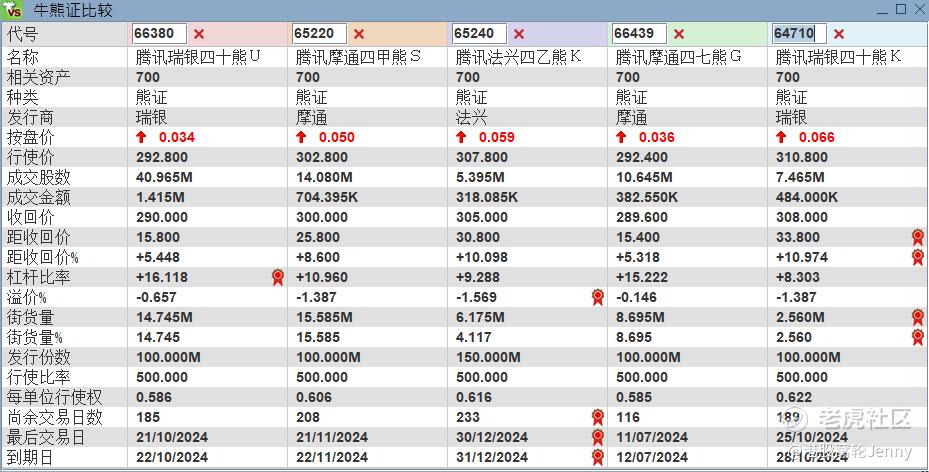Screen dimensions: 929x472
Task: Remove warrant 66380 with red X
Action: pyautogui.click(x=199, y=34)
